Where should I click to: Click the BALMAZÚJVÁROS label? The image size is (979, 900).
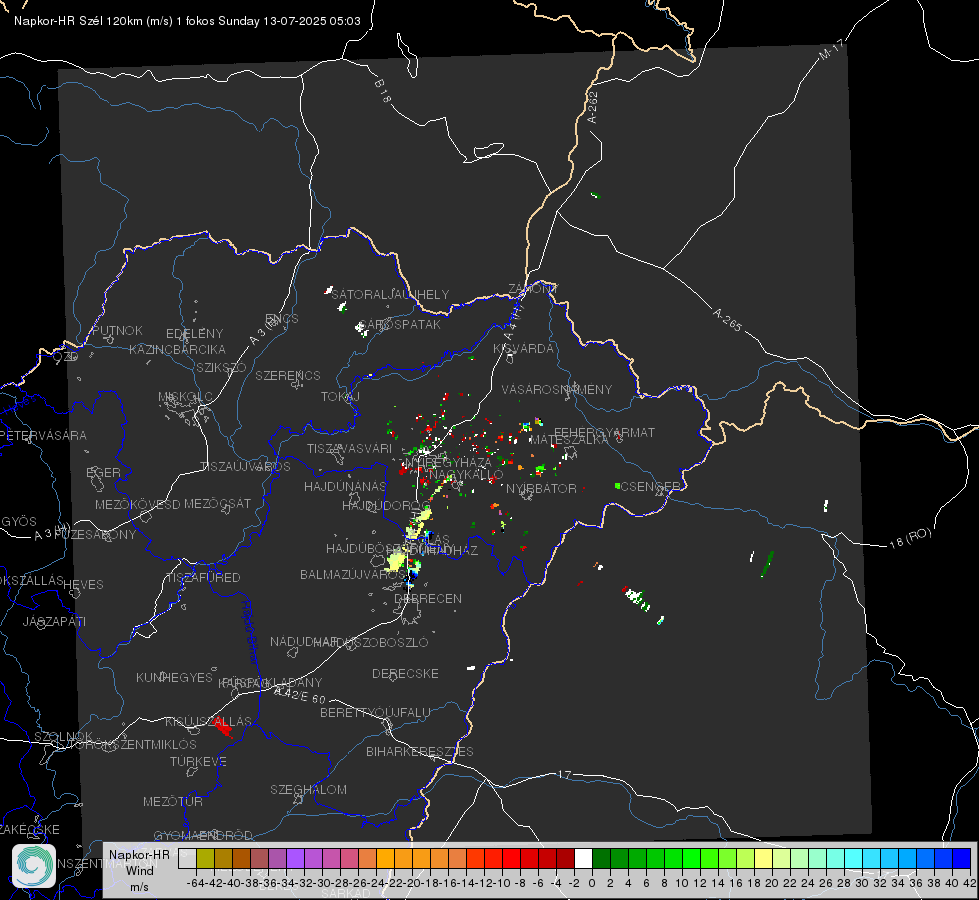(353, 574)
